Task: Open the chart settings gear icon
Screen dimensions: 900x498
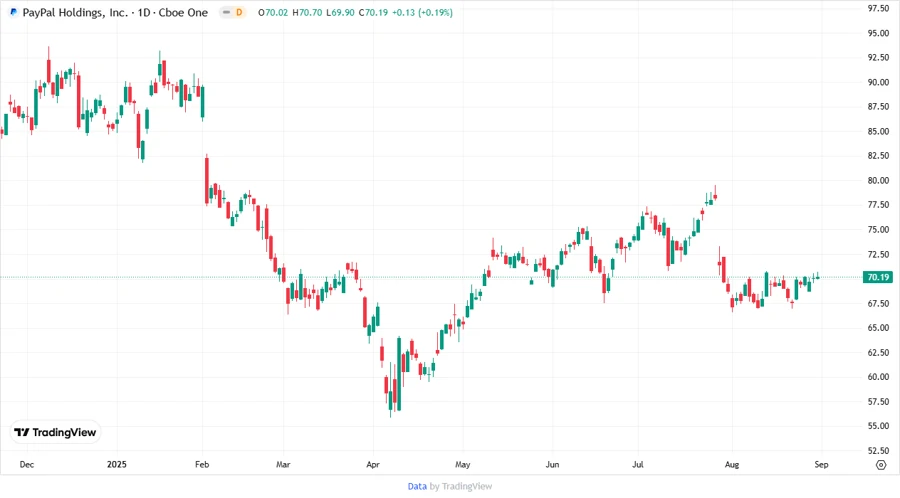Action: point(881,465)
